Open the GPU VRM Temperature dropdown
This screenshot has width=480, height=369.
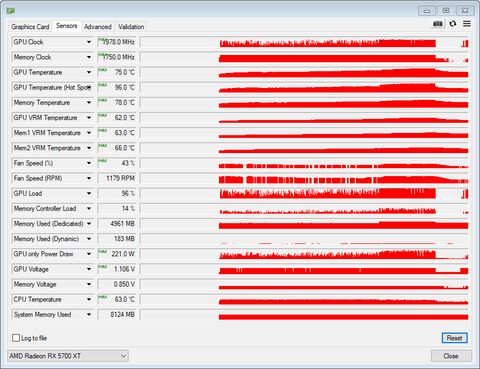[x=89, y=118]
